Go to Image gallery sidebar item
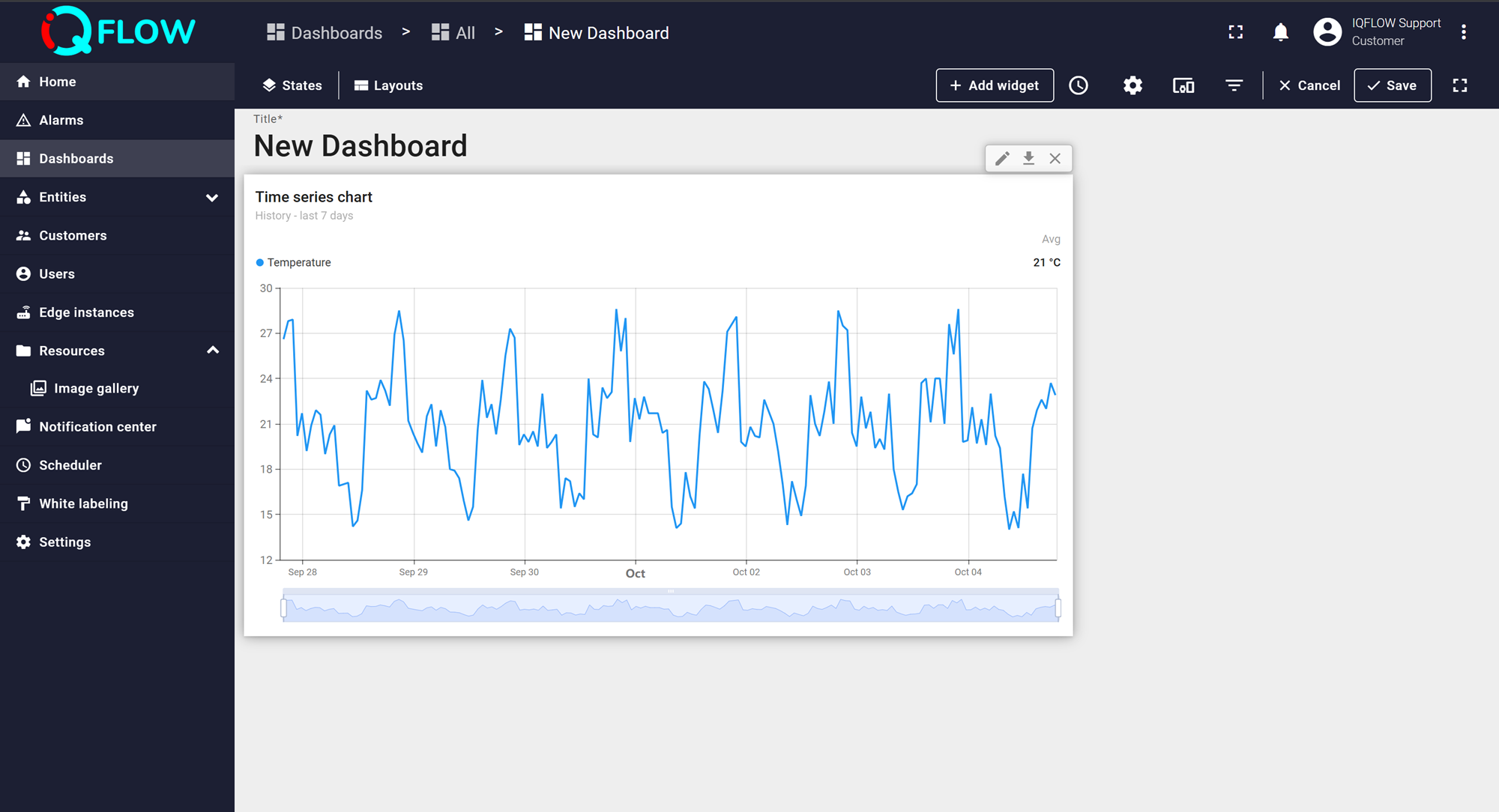The height and width of the screenshot is (812, 1499). [x=96, y=388]
